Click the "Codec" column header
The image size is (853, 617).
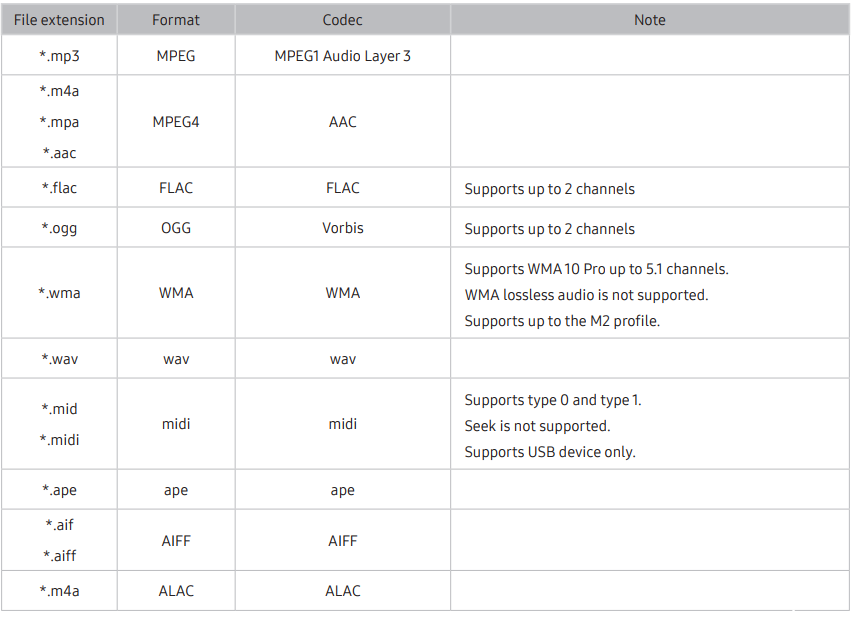click(342, 20)
